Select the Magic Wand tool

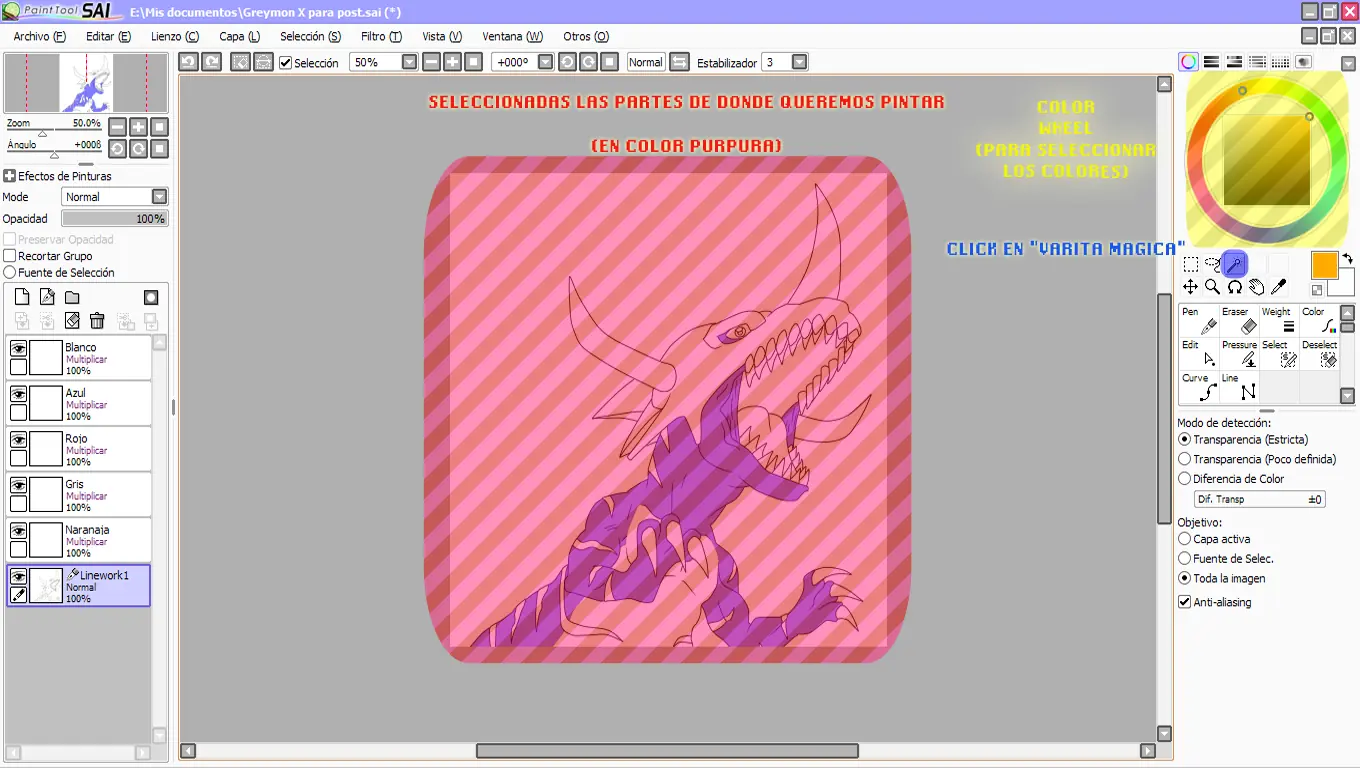tap(1235, 264)
